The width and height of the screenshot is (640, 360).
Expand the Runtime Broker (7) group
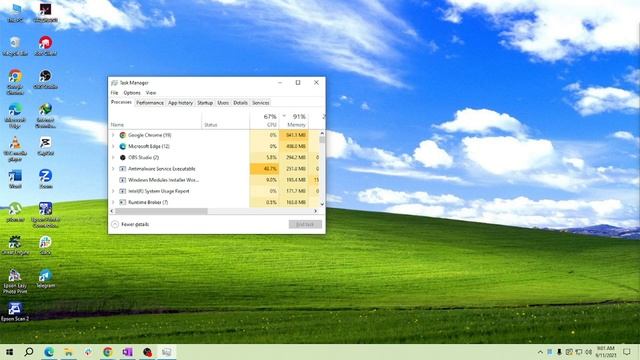tap(113, 202)
